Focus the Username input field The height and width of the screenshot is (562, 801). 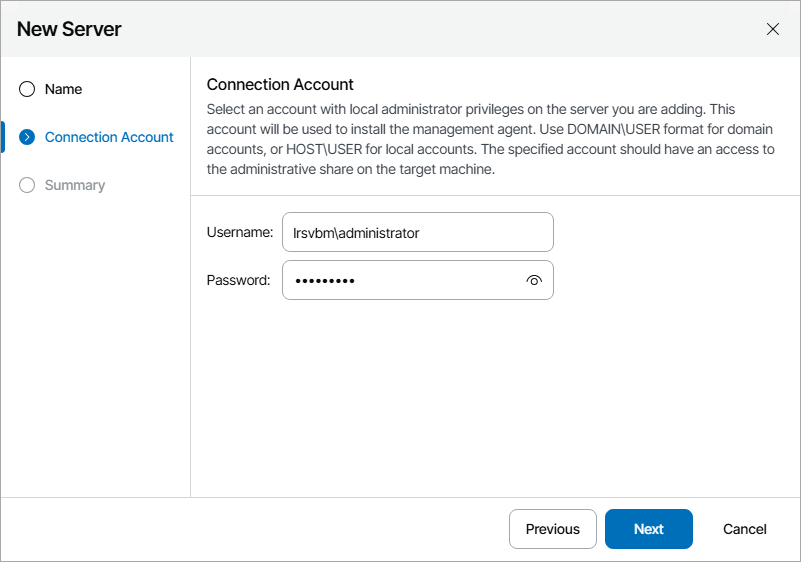coord(417,232)
